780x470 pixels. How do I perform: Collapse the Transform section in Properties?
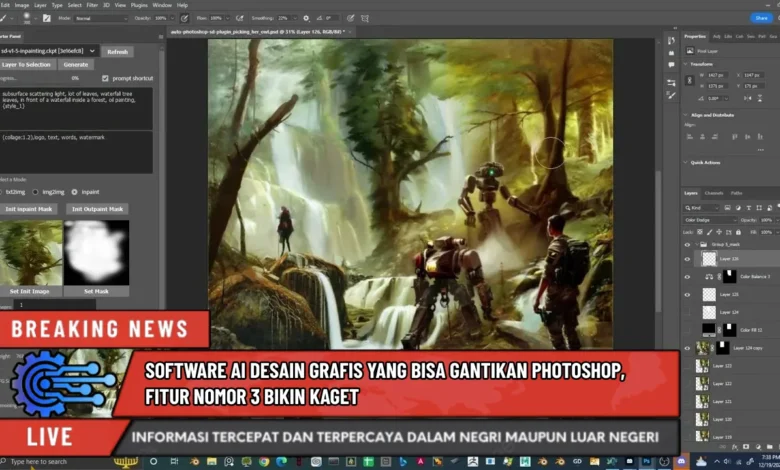click(x=687, y=63)
